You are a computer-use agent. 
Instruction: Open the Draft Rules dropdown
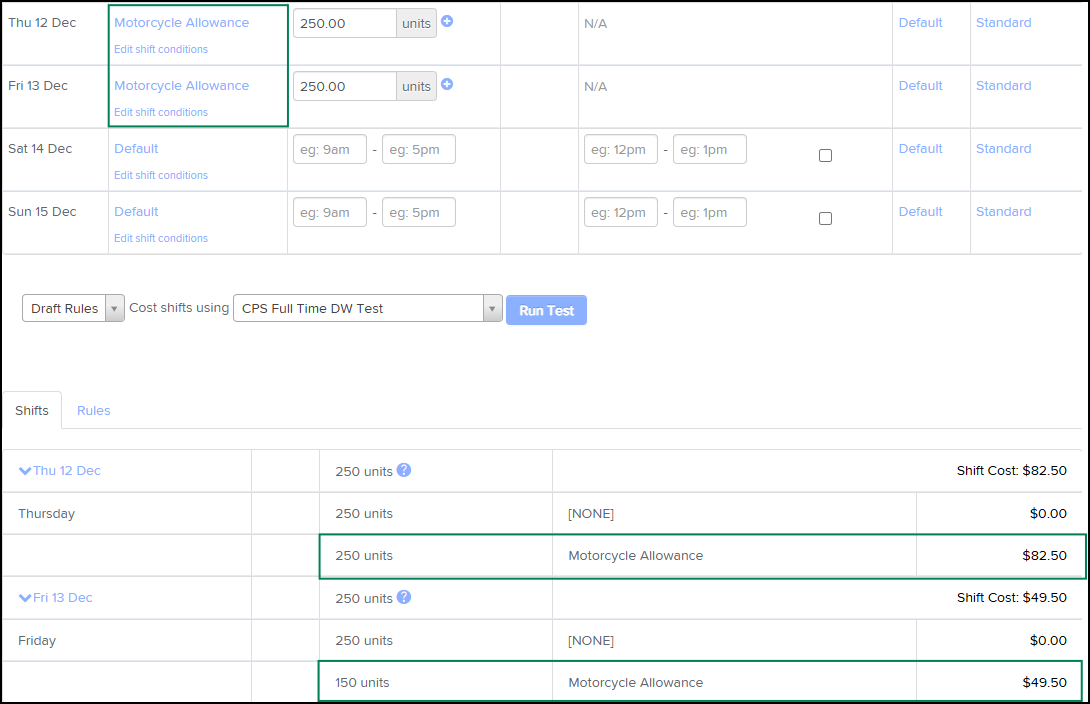click(73, 308)
